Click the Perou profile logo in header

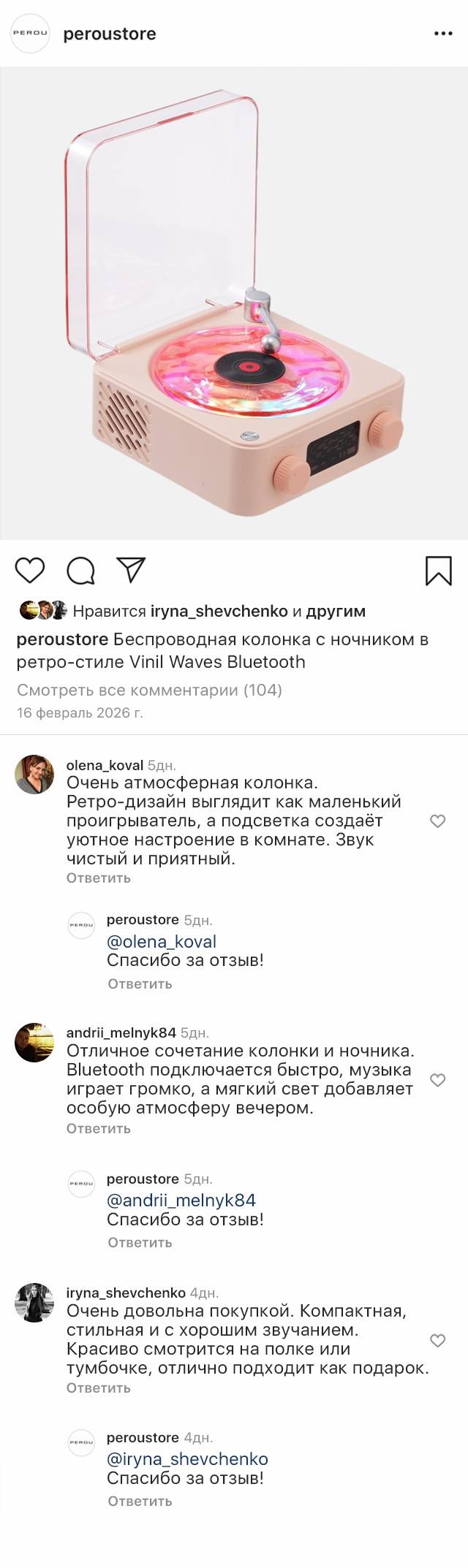(x=30, y=34)
